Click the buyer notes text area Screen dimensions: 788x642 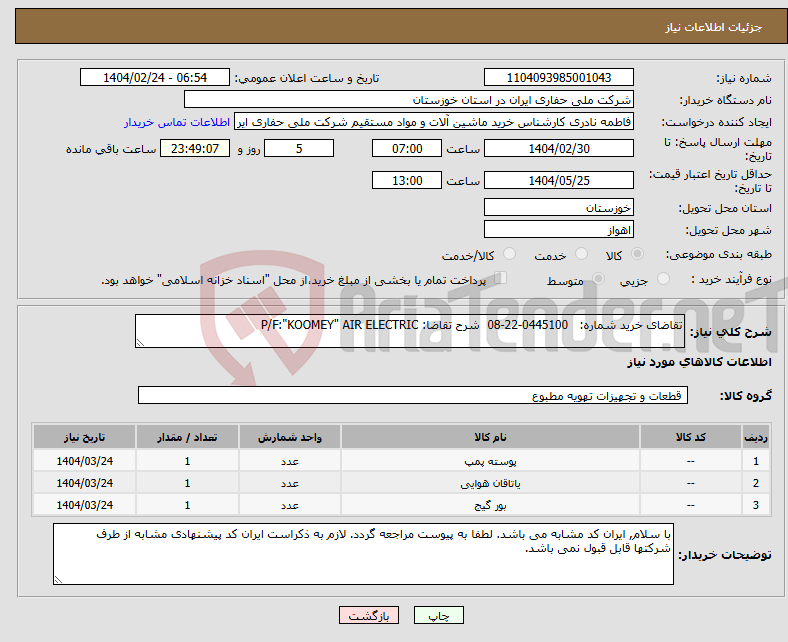coord(363,554)
